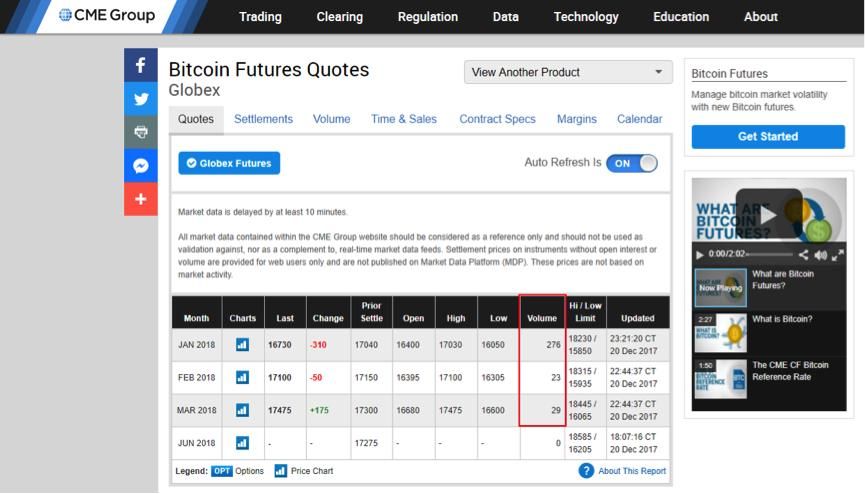Open the MAR 2018 price chart icon

tap(242, 410)
